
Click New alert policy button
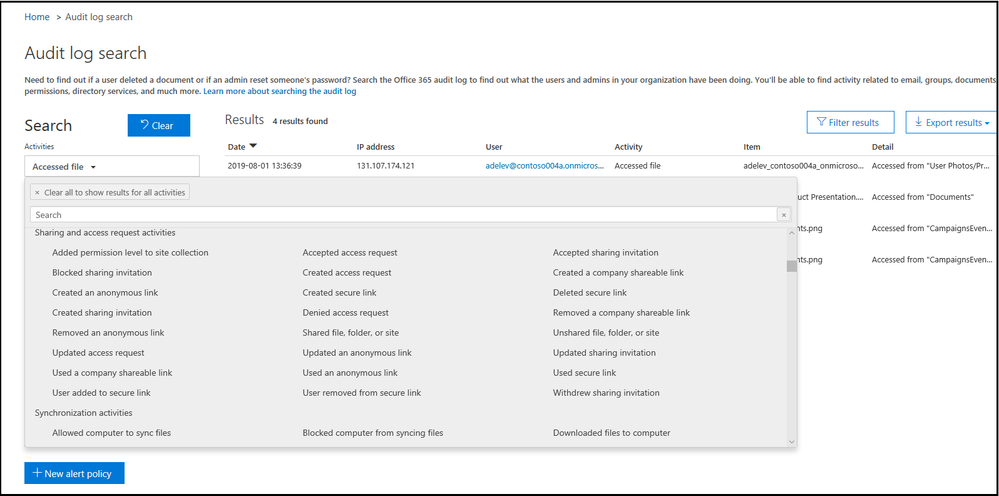tap(74, 473)
